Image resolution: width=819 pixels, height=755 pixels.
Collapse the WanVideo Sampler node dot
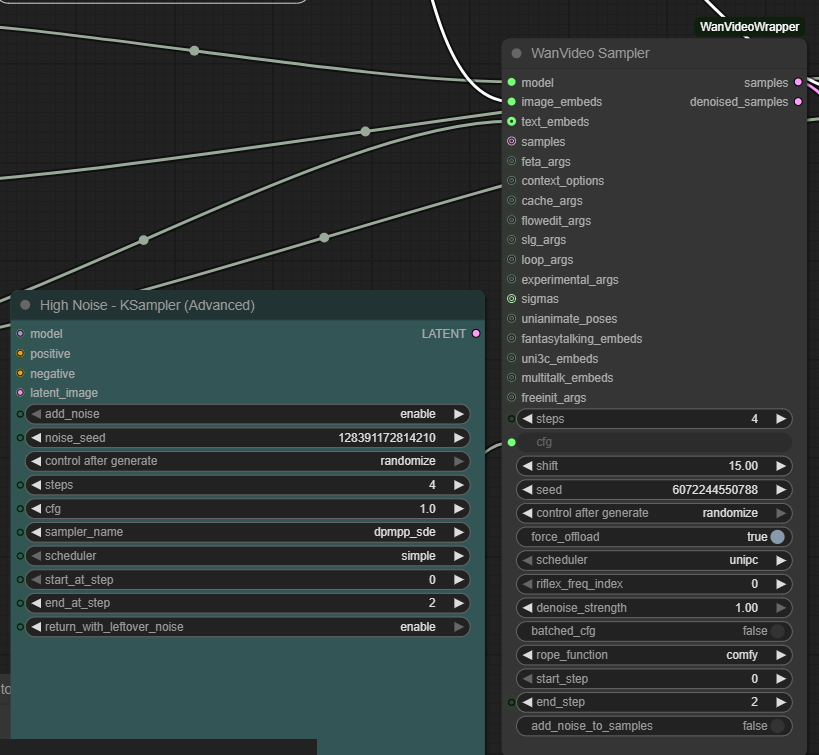point(516,53)
